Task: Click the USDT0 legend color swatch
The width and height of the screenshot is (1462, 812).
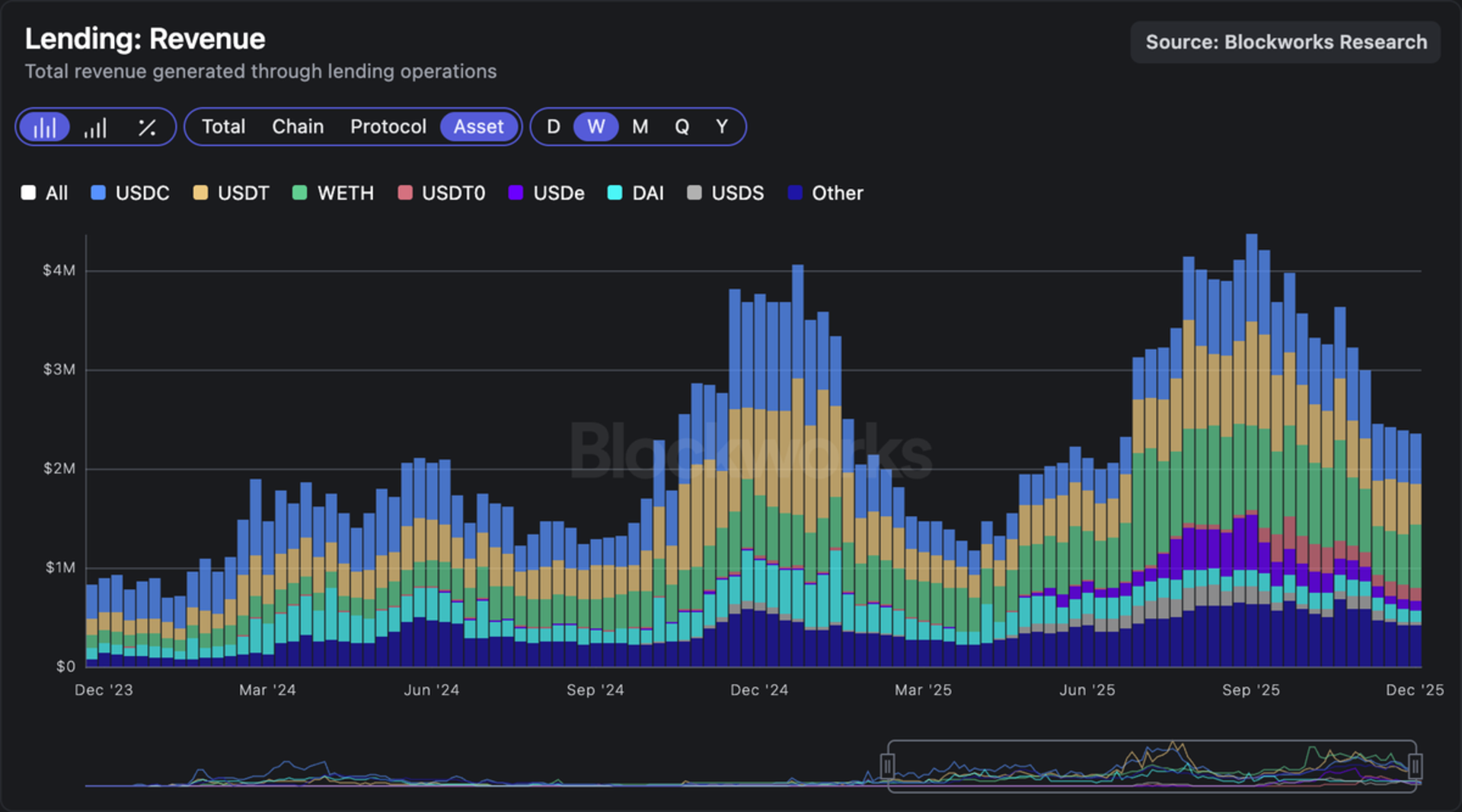Action: point(404,193)
